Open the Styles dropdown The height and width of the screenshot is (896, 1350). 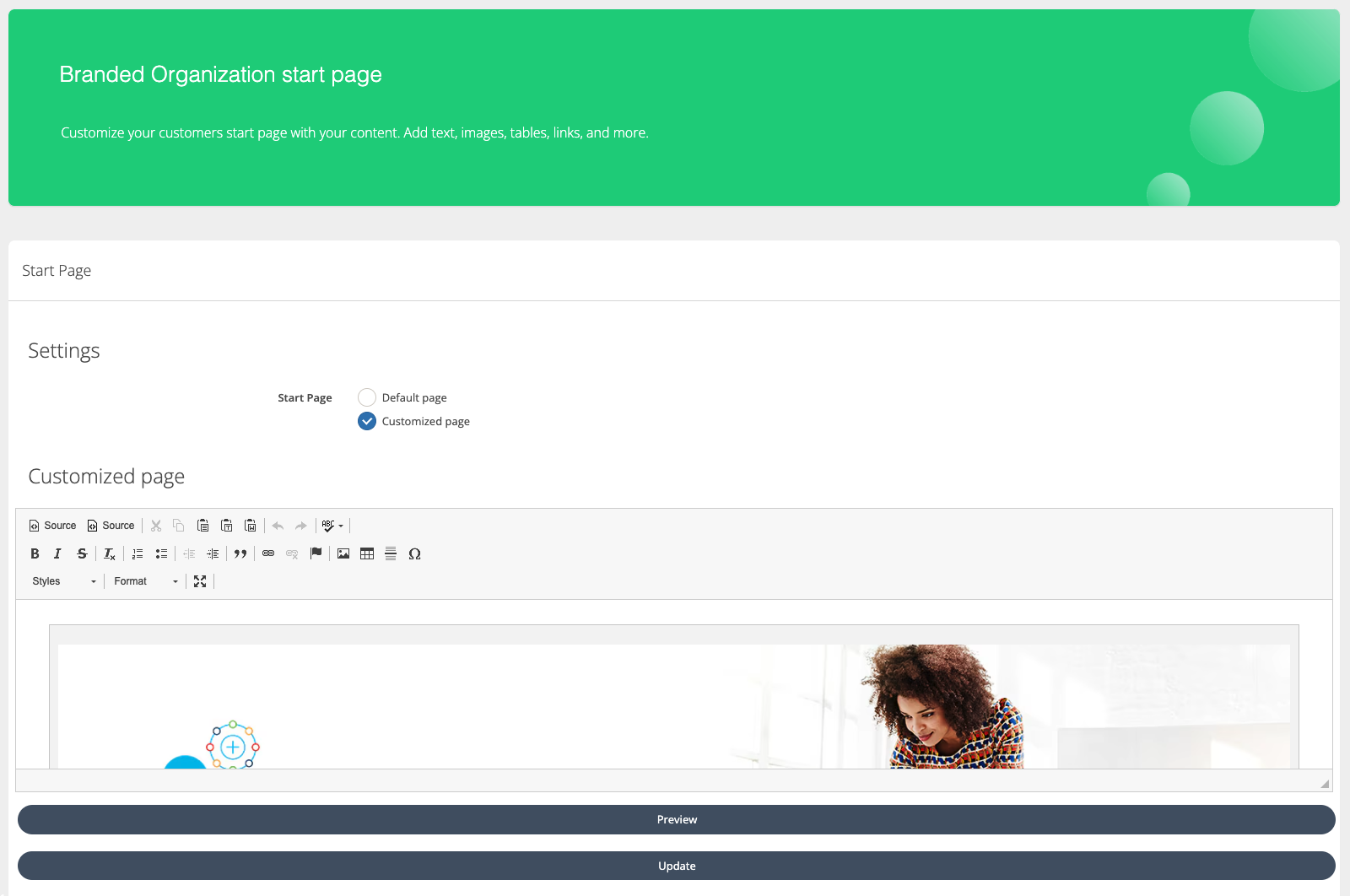pos(62,580)
